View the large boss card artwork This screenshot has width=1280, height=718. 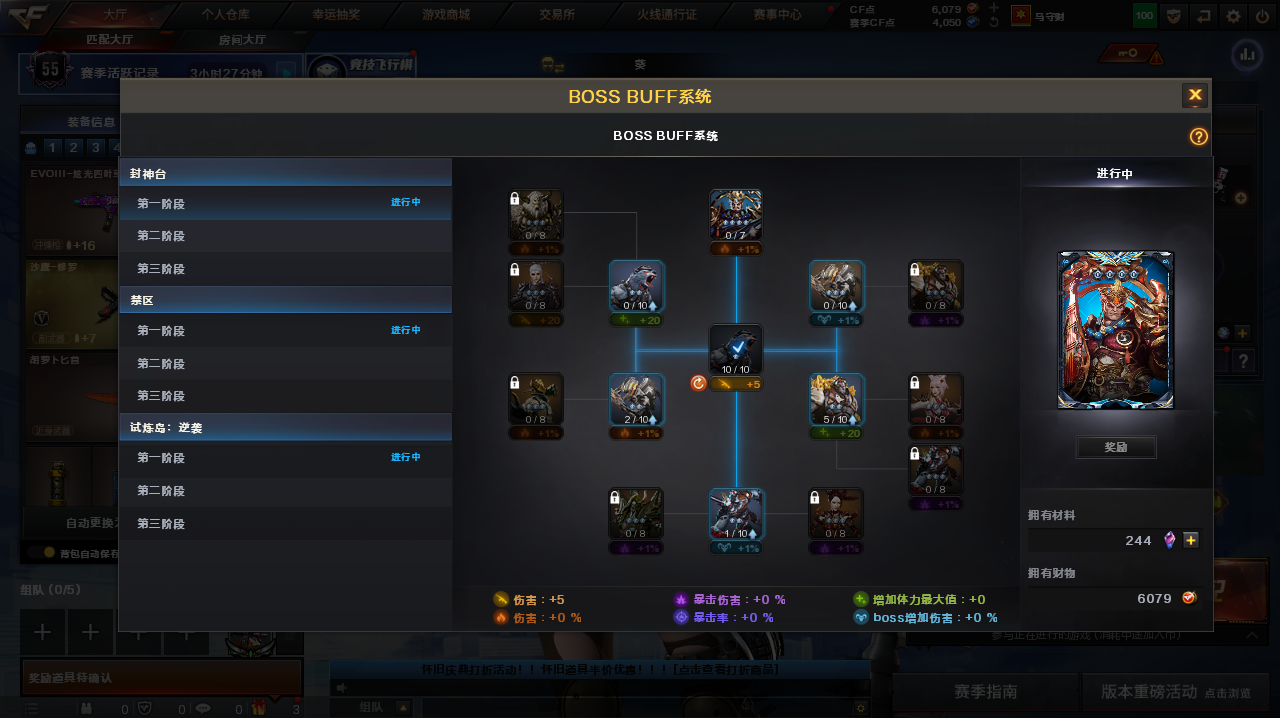[1116, 330]
